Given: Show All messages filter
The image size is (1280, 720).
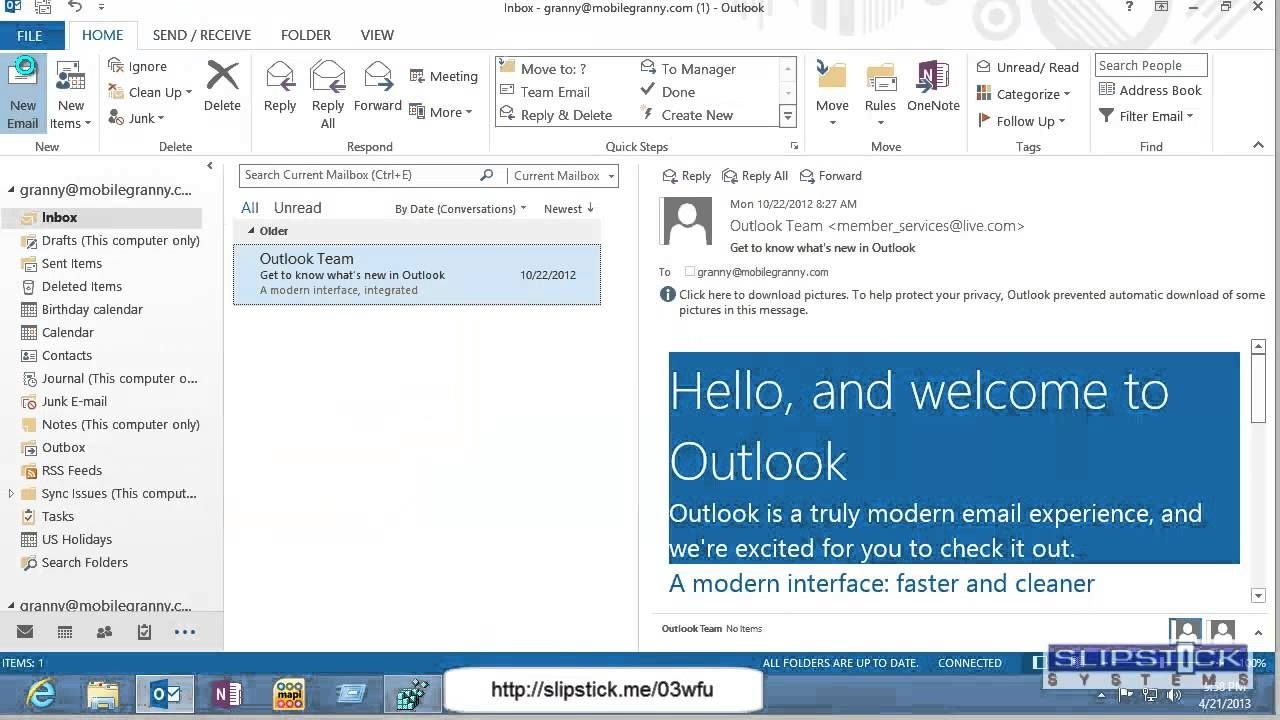Looking at the screenshot, I should [250, 208].
